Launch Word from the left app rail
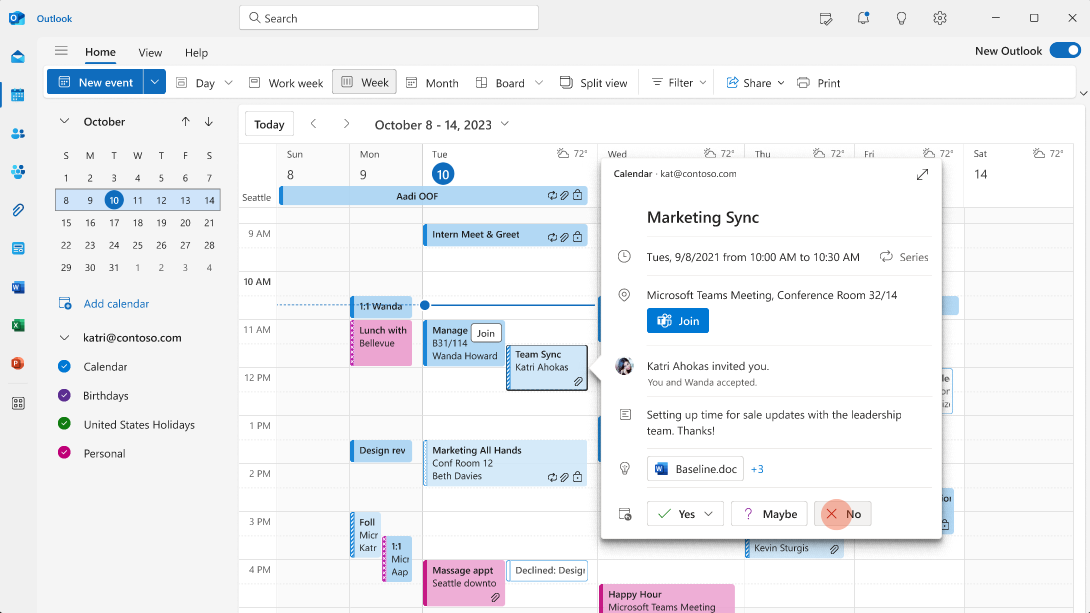 [18, 287]
